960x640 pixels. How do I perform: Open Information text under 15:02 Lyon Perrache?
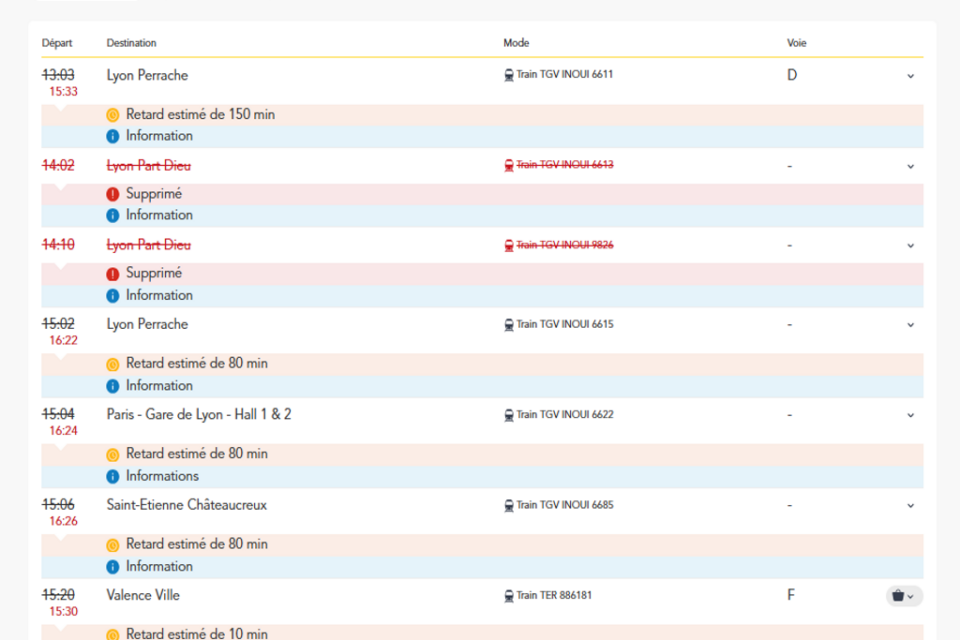[159, 386]
